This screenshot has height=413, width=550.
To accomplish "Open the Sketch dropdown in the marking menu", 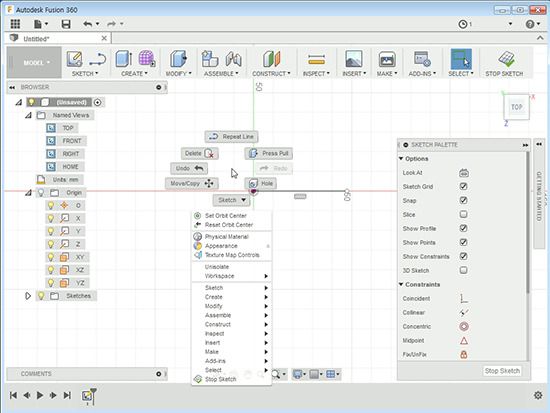I will coord(232,200).
